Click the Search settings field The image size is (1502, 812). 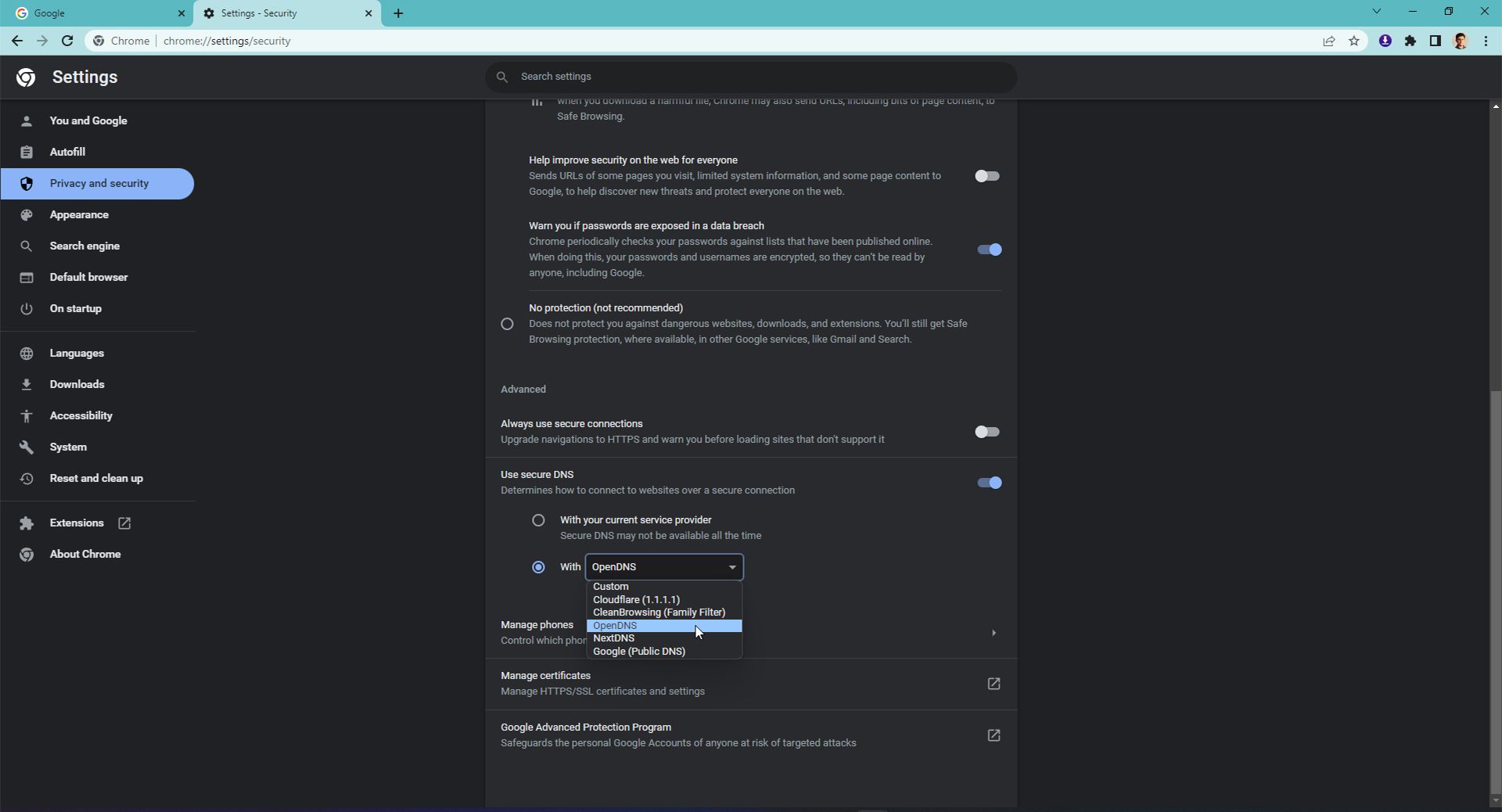(x=751, y=77)
